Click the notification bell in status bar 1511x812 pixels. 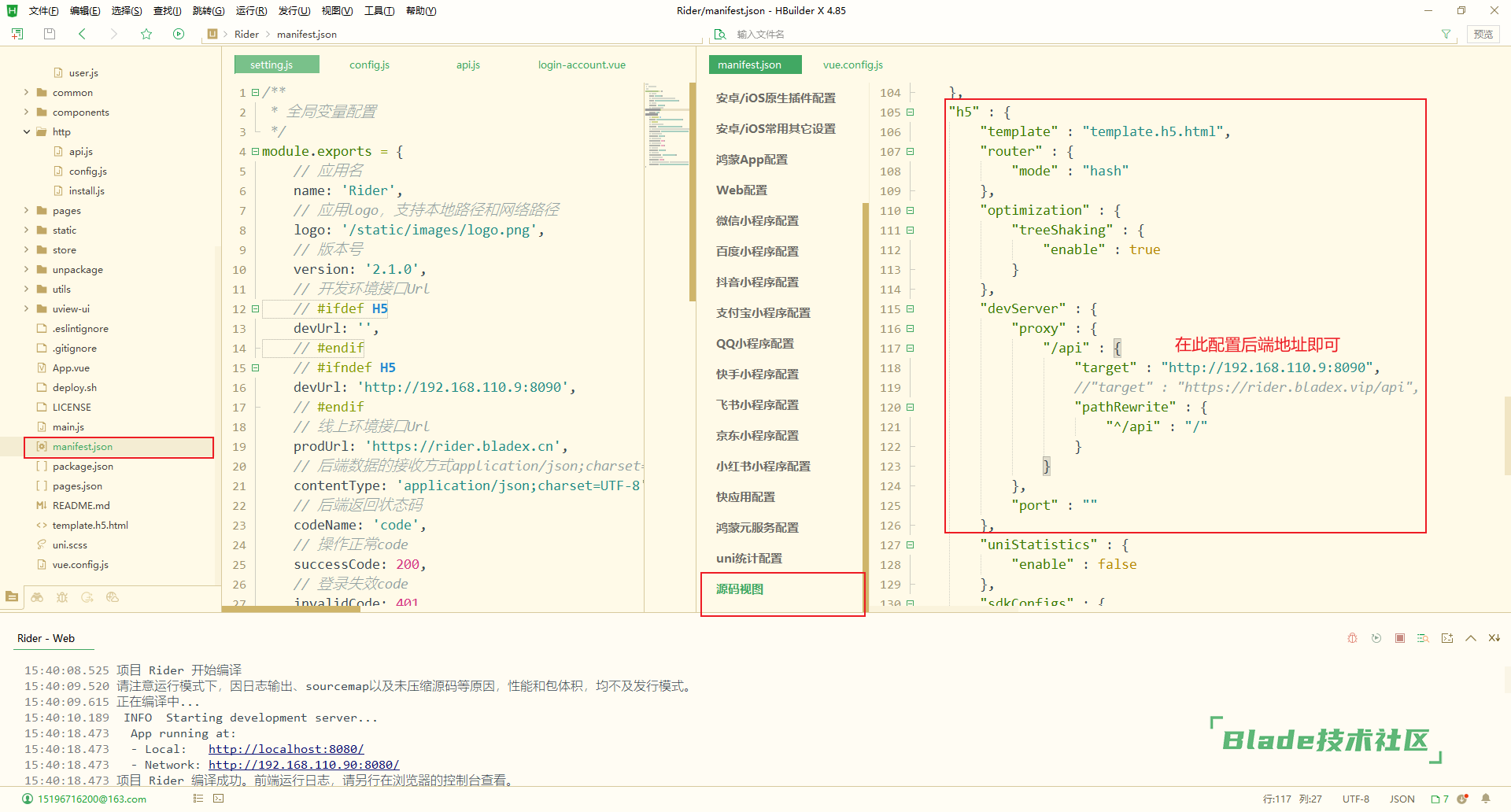1486,799
